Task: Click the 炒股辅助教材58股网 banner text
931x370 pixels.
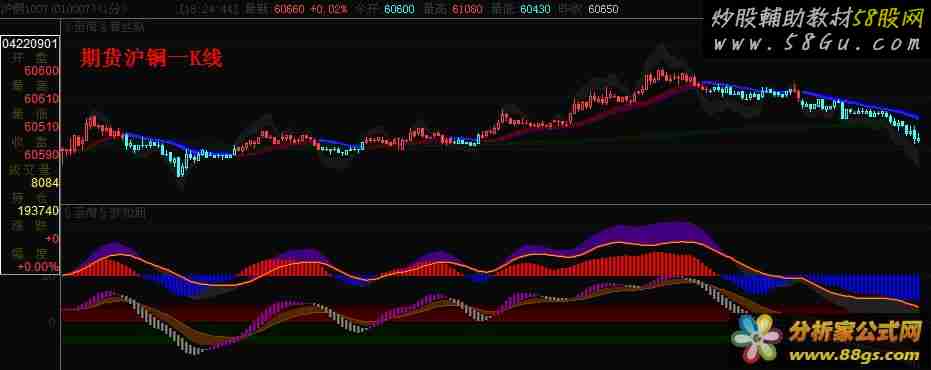Action: pyautogui.click(x=816, y=20)
